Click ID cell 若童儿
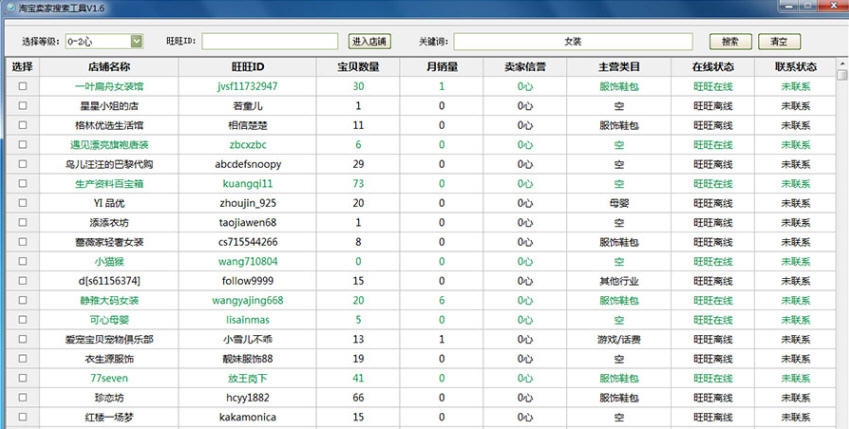This screenshot has height=429, width=849. (248, 106)
